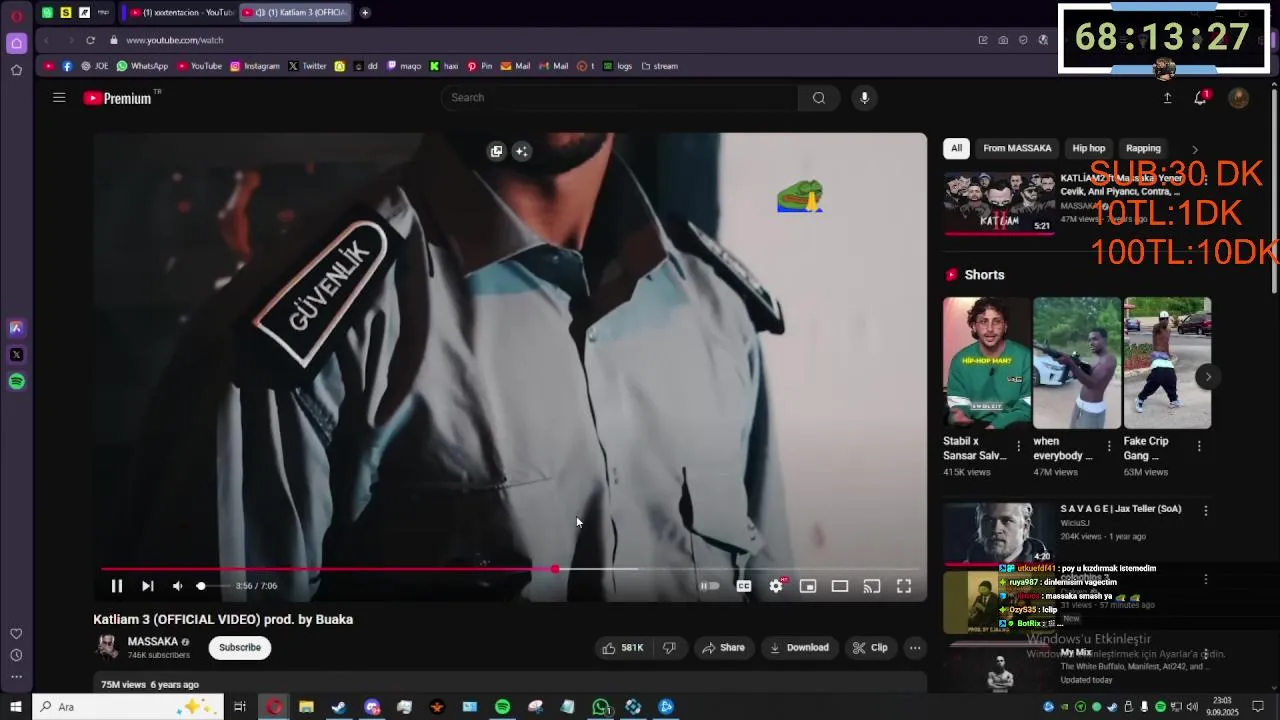Image resolution: width=1280 pixels, height=720 pixels.
Task: Toggle the autoplay switch
Action: click(709, 586)
